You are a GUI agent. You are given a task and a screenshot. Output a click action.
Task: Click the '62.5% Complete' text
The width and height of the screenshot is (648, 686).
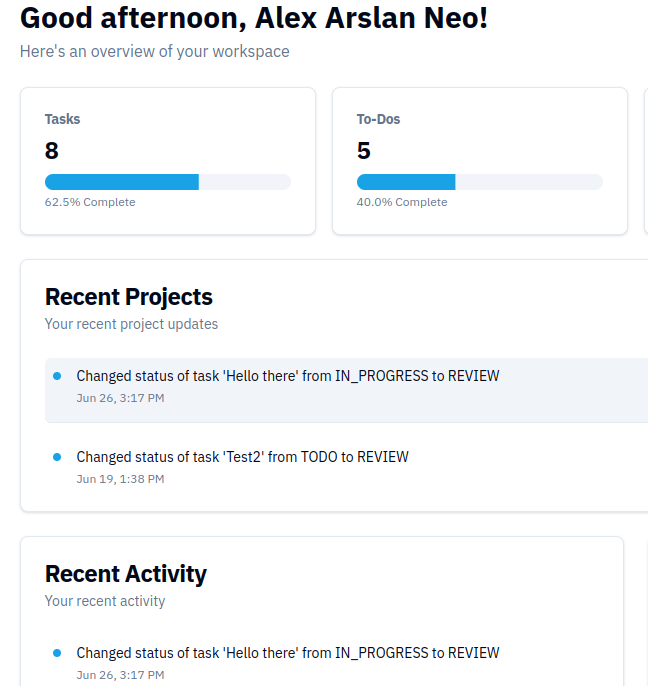[x=90, y=202]
